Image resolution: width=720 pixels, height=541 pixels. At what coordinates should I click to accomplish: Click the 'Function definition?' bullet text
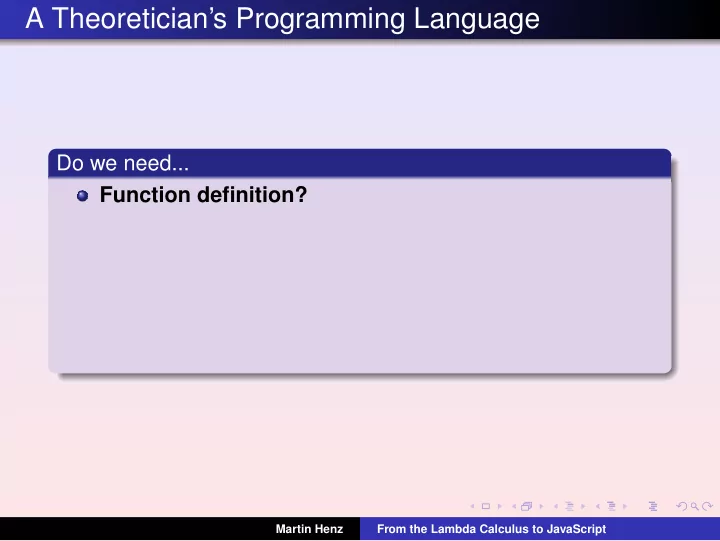(203, 195)
